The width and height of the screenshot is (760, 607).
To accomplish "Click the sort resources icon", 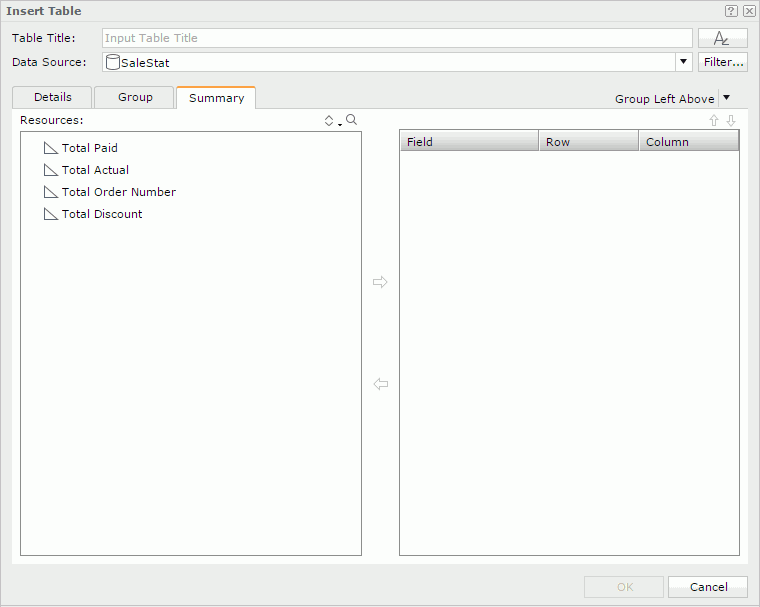I will click(331, 120).
